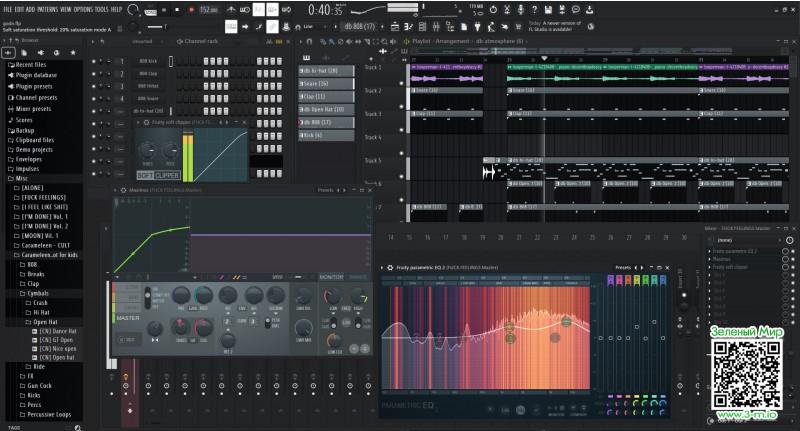The height and width of the screenshot is (431, 800).
Task: Toggle mute LED for 808 Clap channel
Action: point(93,74)
